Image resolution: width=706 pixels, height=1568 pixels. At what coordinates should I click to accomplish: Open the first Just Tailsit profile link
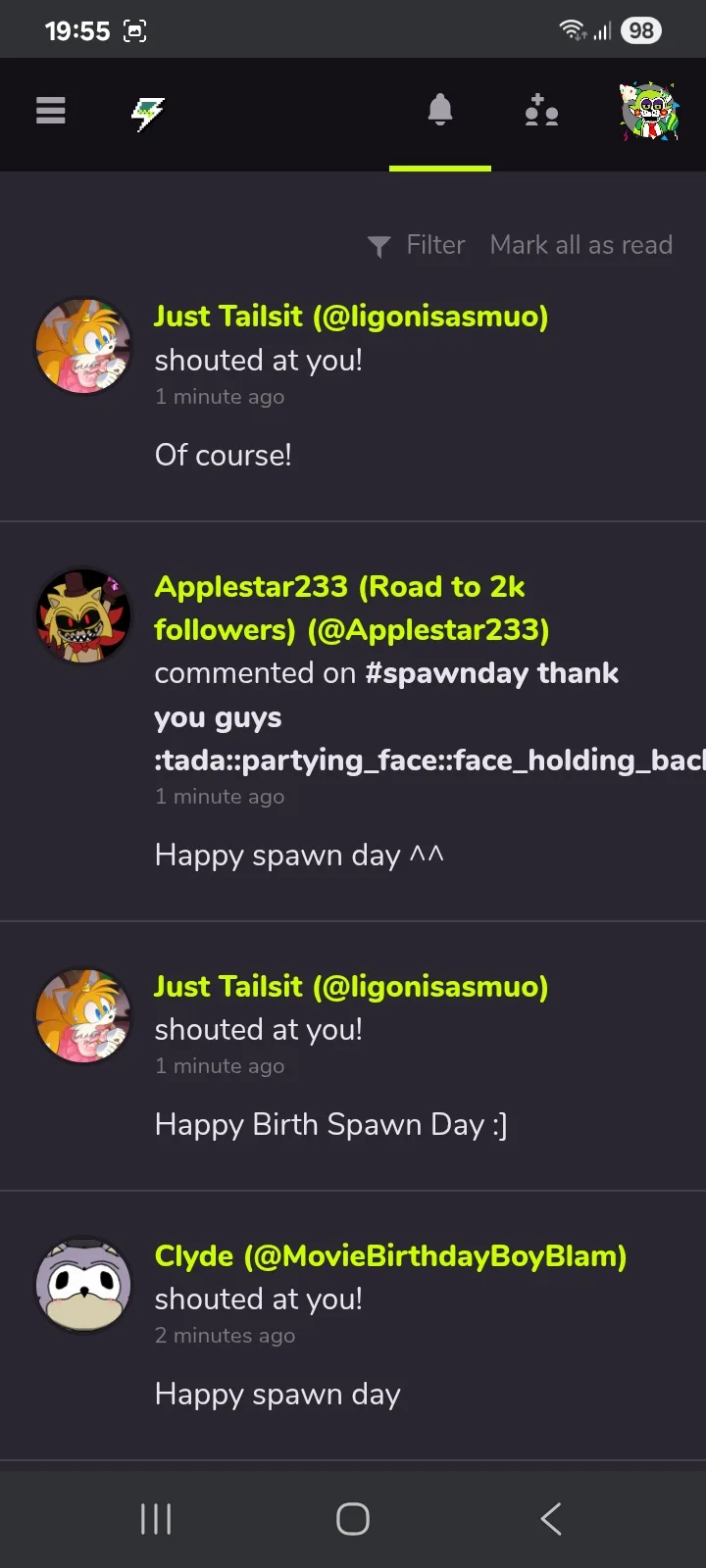(x=351, y=317)
